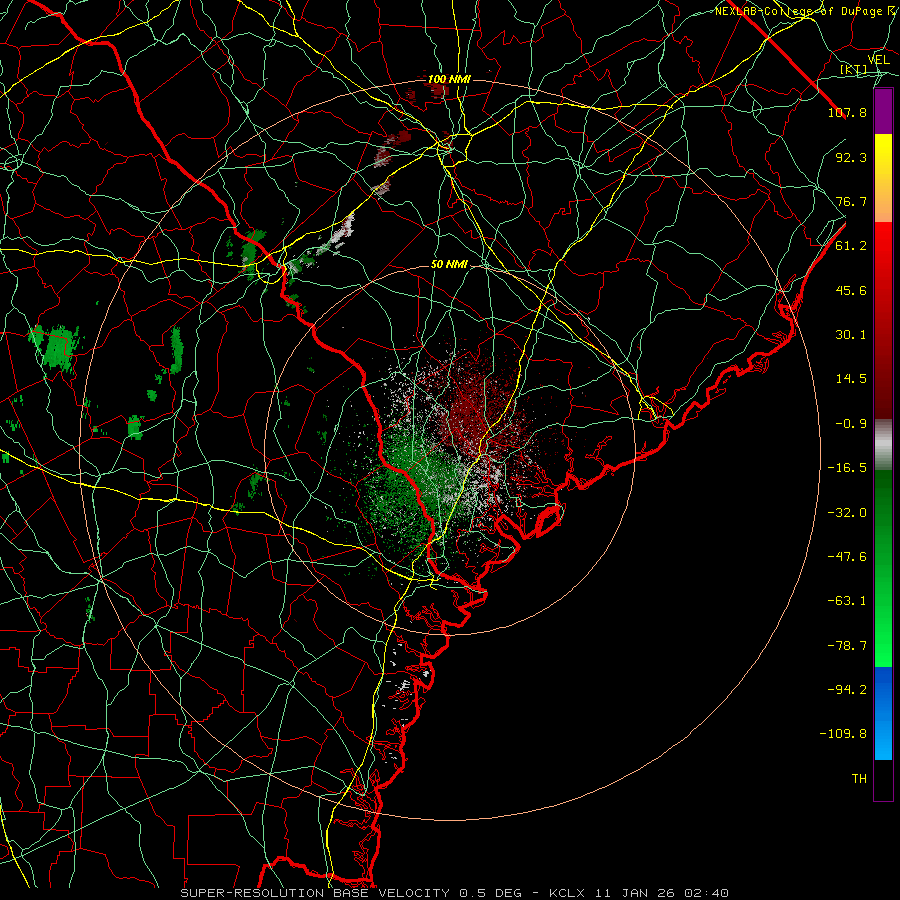Click the -78.7 velocity scale value

pyautogui.click(x=847, y=646)
